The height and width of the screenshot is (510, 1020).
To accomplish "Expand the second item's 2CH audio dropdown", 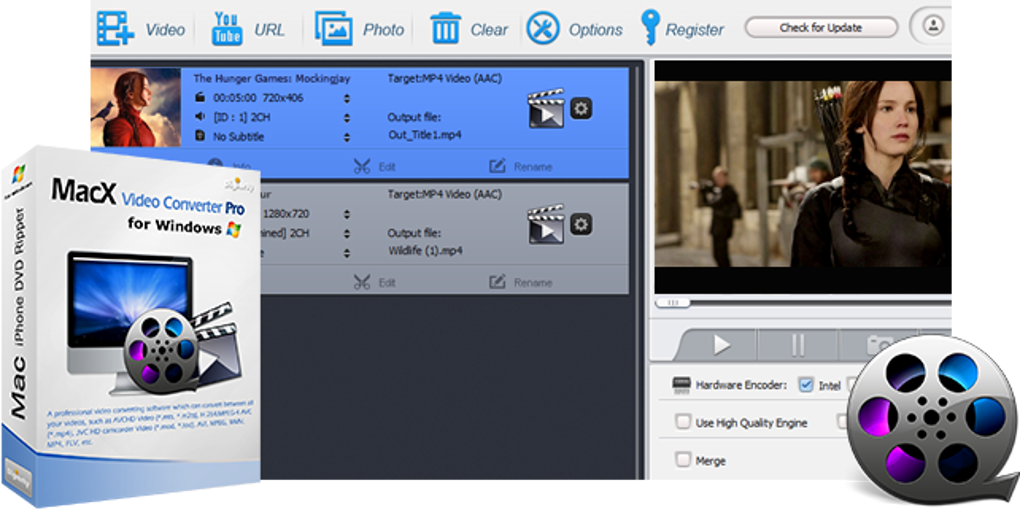I will pyautogui.click(x=347, y=234).
